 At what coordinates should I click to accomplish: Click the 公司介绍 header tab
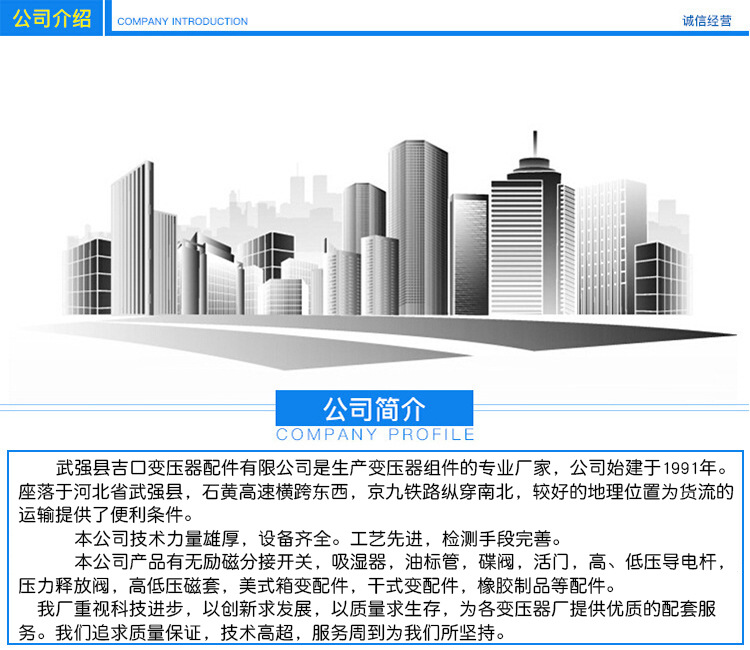coord(51,18)
